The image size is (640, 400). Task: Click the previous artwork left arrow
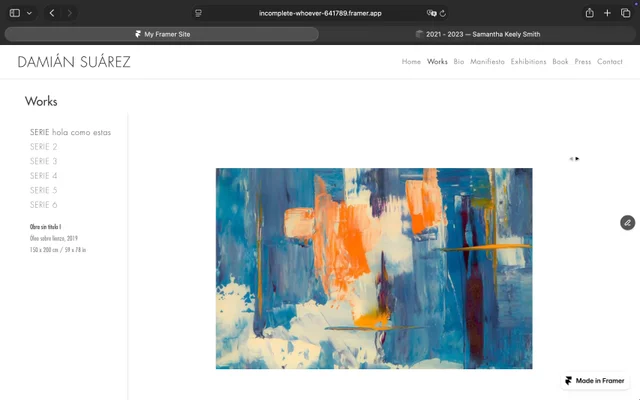(571, 159)
